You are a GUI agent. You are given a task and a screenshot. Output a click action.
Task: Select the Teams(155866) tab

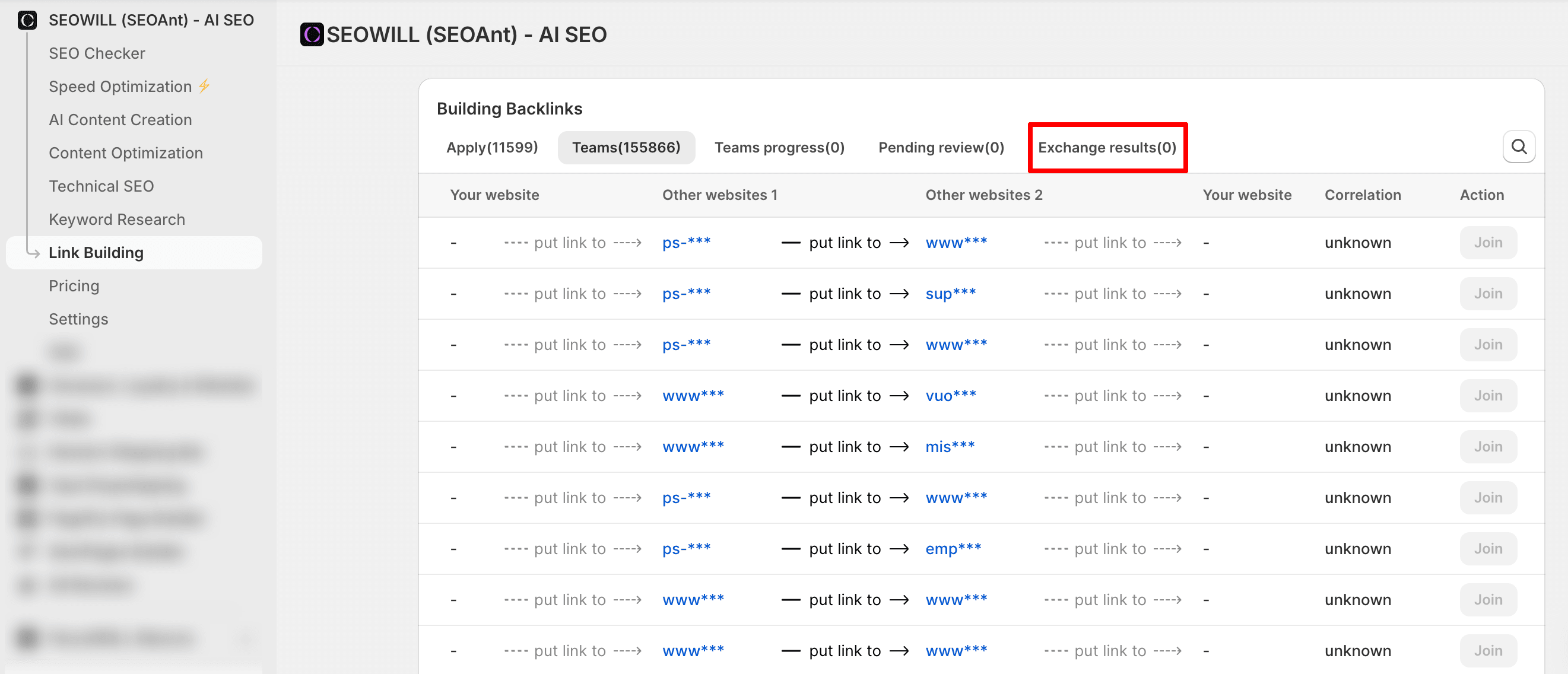coord(625,147)
